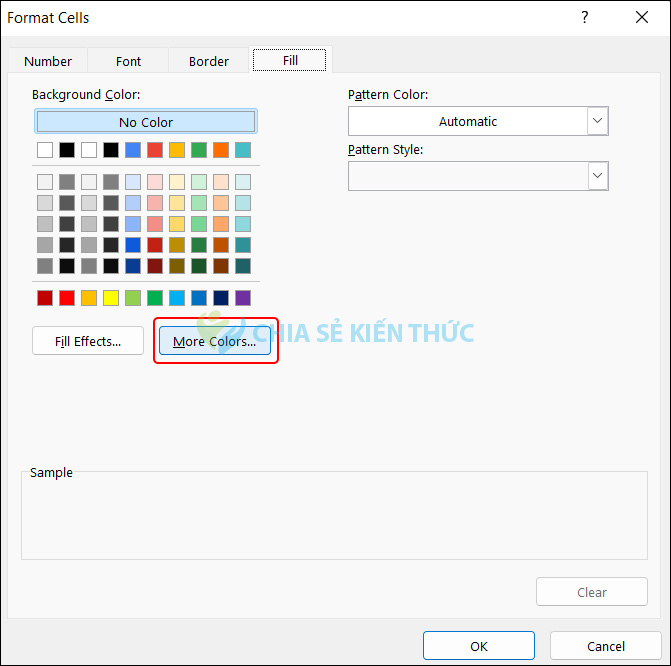
Task: Choose light green in bottom standard colors row
Action: pos(133,298)
